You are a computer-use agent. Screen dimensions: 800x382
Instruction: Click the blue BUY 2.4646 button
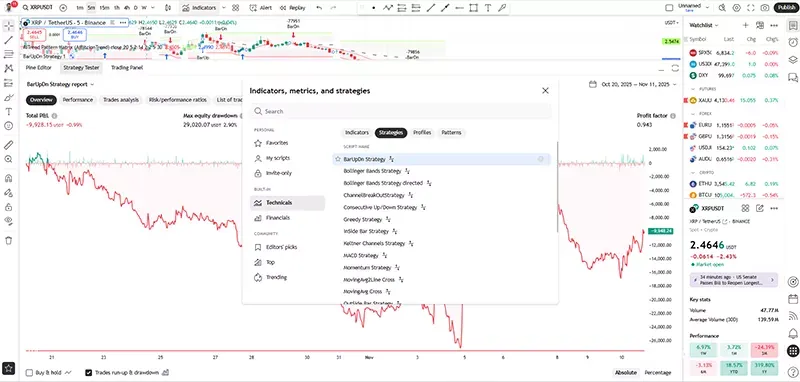click(x=74, y=35)
